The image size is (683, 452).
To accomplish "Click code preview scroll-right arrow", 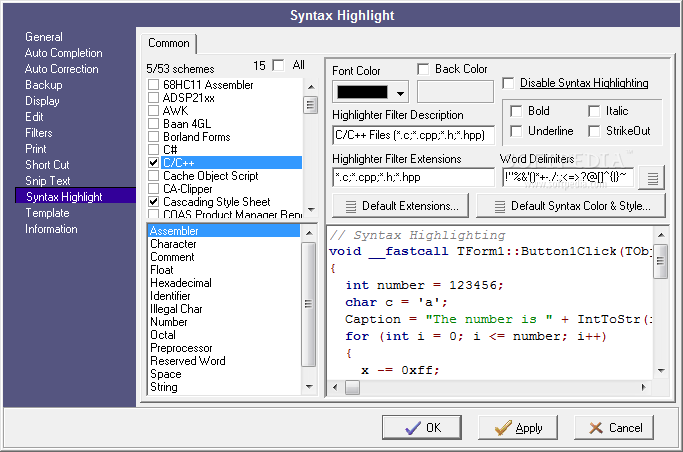I will pos(643,387).
